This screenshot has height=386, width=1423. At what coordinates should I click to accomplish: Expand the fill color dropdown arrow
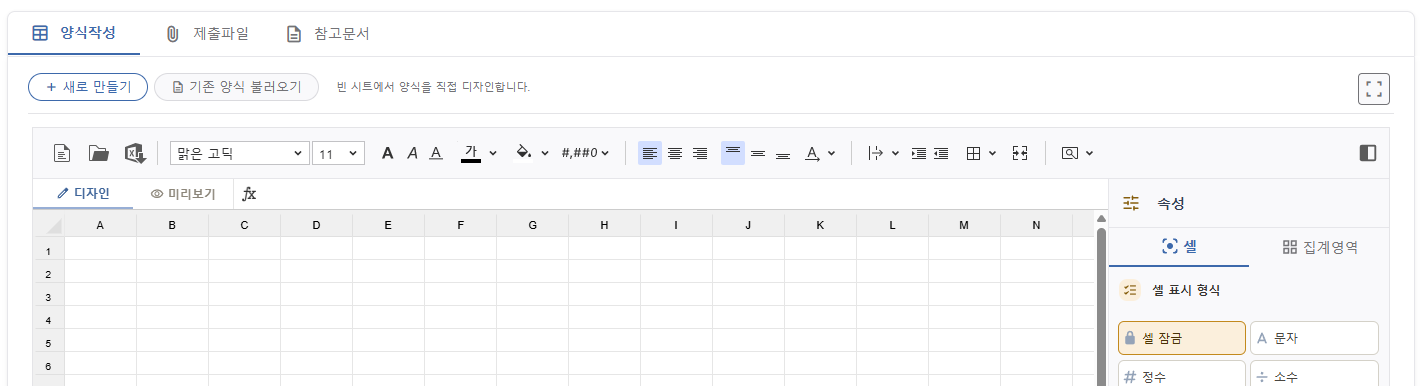545,153
